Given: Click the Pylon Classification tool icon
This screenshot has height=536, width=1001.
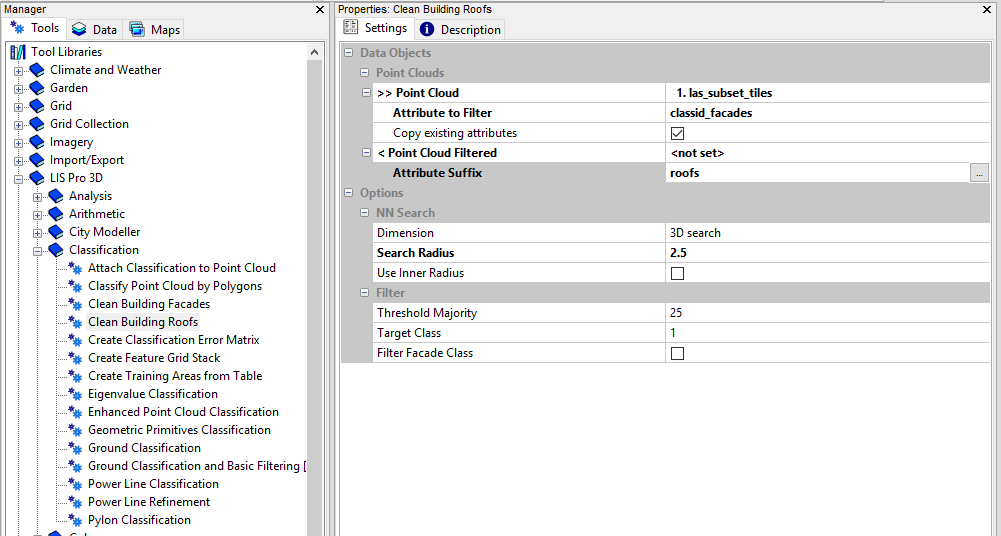Looking at the screenshot, I should tap(75, 520).
